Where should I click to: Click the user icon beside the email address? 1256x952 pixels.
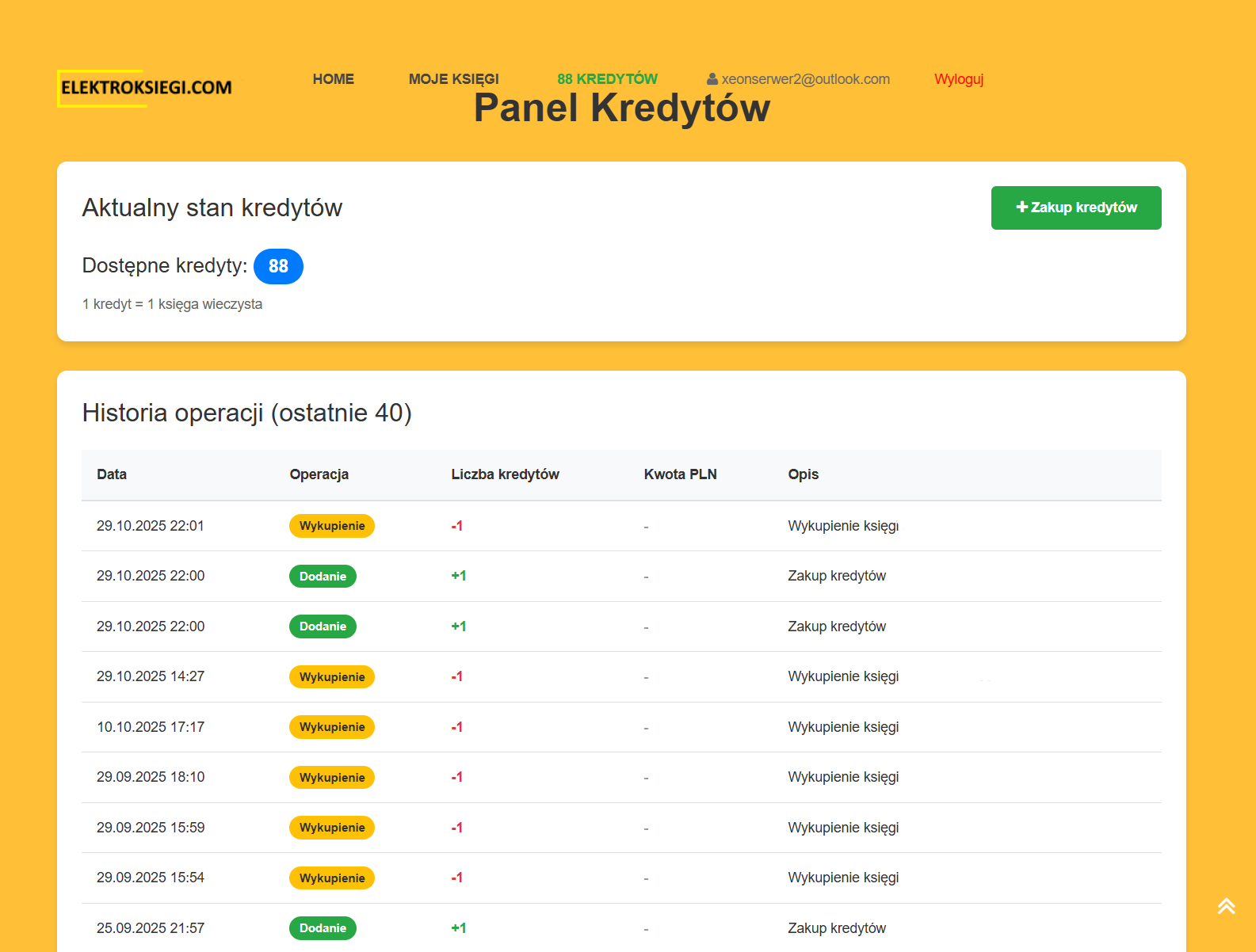click(x=712, y=79)
